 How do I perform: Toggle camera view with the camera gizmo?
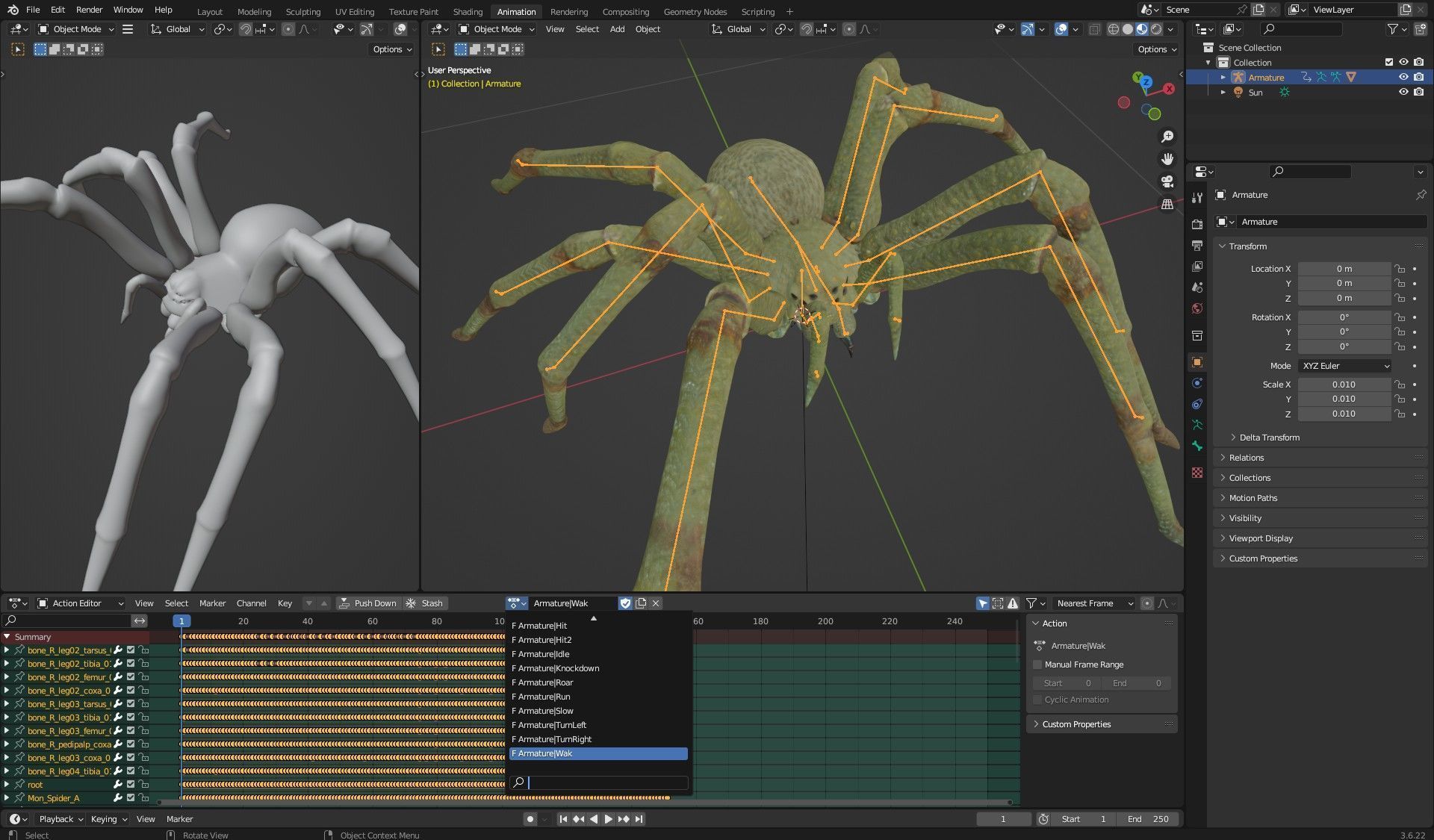[x=1167, y=181]
